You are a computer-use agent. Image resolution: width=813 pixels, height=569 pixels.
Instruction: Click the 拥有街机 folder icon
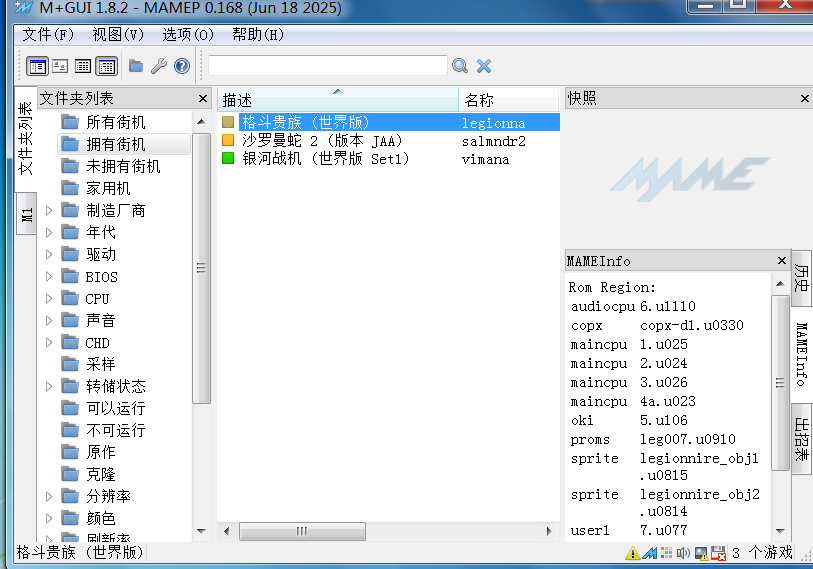click(x=70, y=144)
